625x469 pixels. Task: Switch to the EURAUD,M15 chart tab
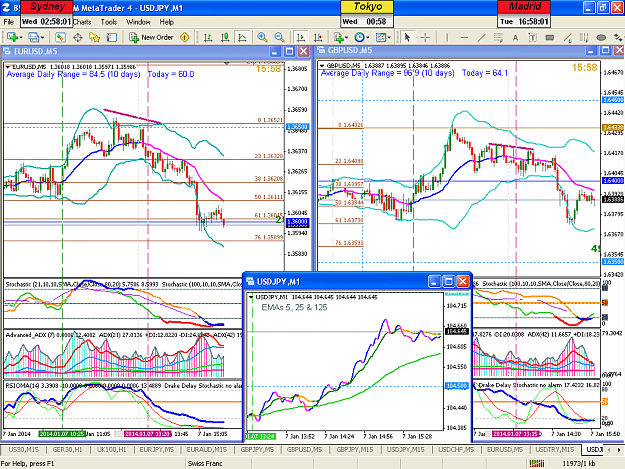(x=206, y=449)
